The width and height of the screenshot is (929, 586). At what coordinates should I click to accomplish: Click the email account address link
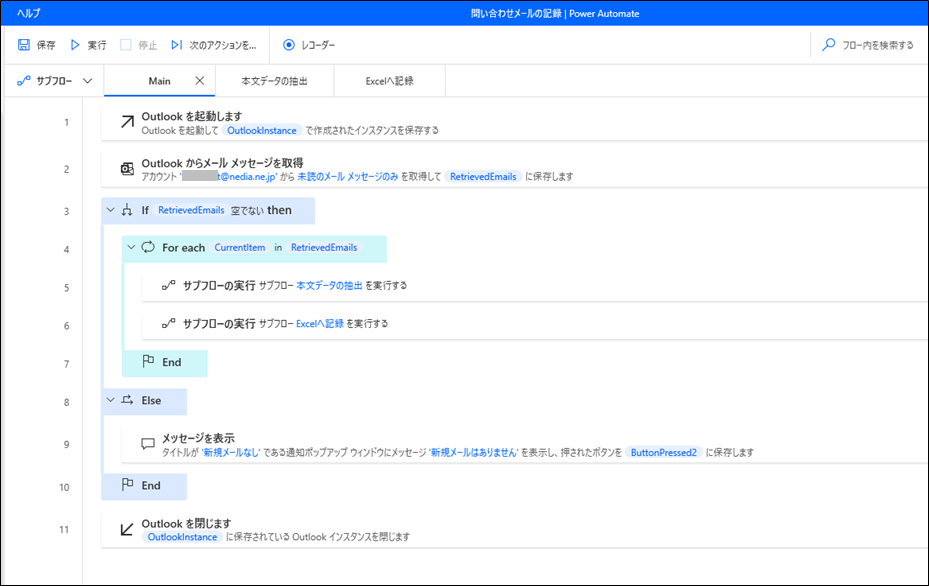point(229,177)
